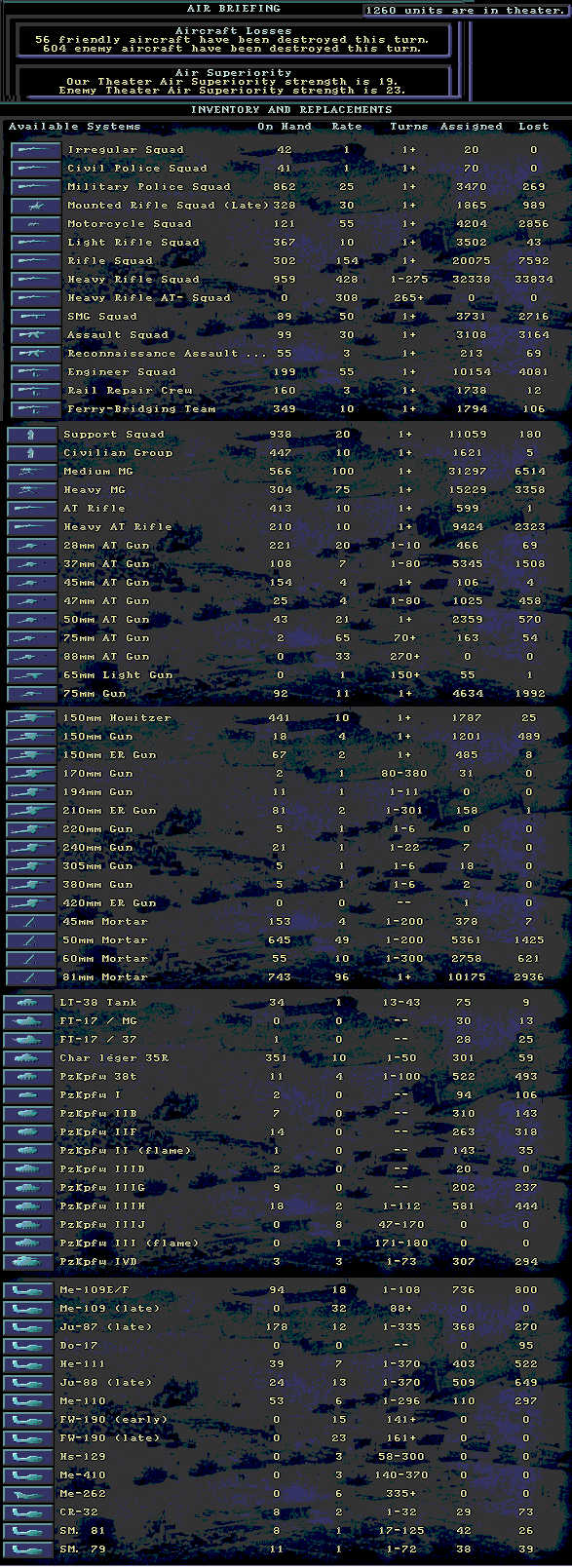Select the Me-109E/F aircraft icon
Image resolution: width=572 pixels, height=1568 pixels.
click(28, 1290)
